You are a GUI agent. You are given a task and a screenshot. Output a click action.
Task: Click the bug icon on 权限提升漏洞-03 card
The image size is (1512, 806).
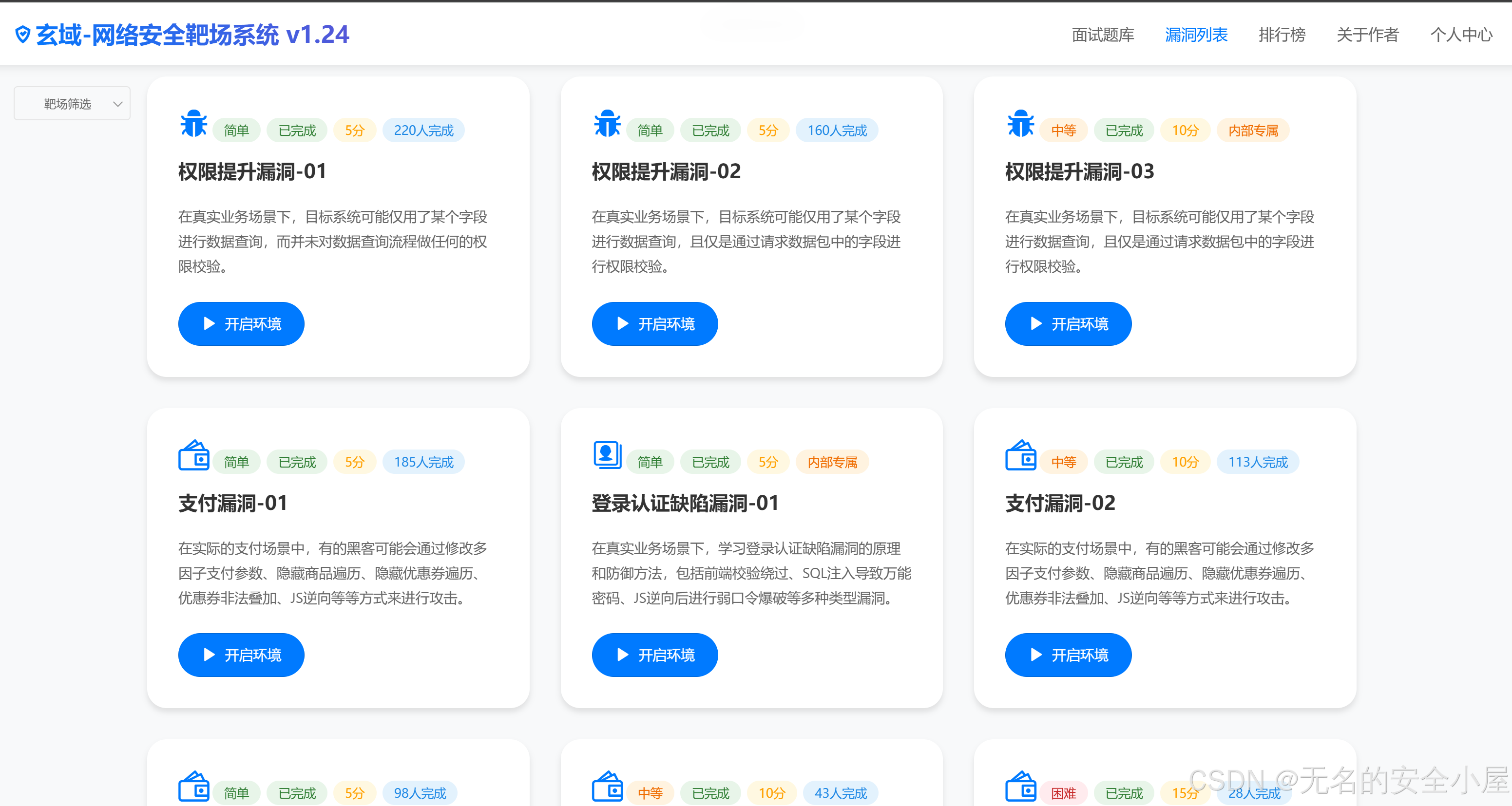1021,124
